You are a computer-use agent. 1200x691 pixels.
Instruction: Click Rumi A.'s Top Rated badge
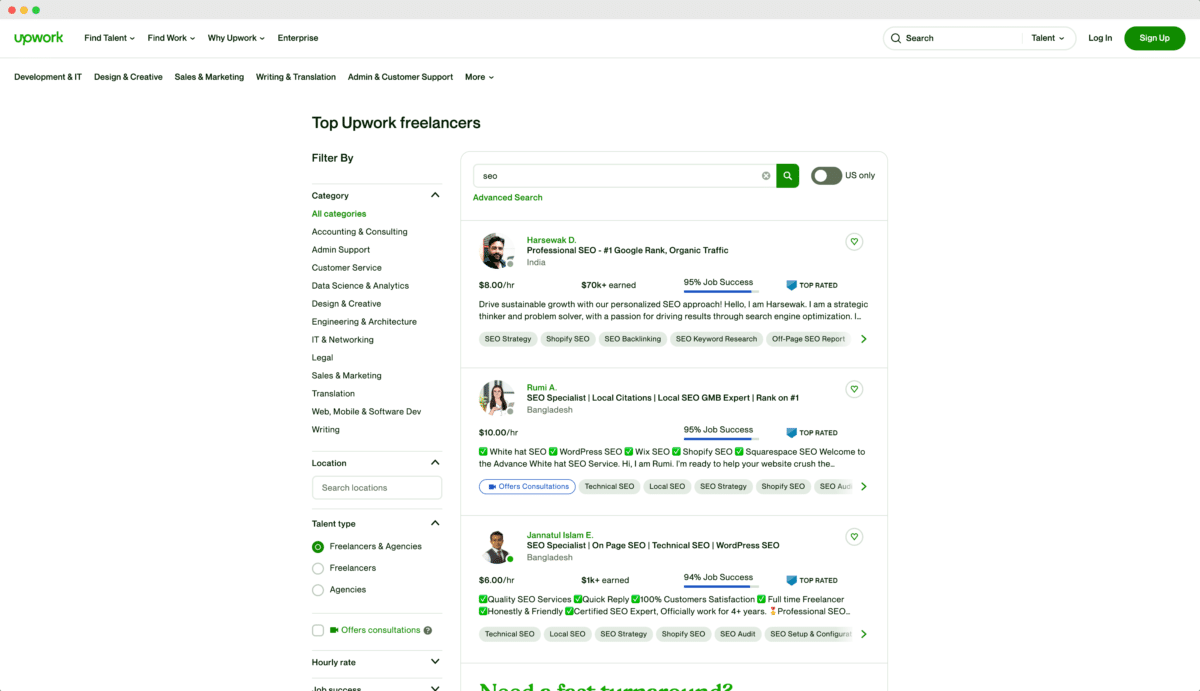[812, 433]
